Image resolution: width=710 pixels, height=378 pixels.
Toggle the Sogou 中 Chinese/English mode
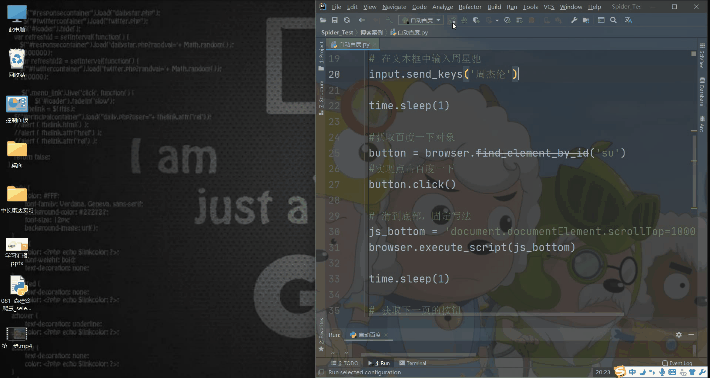click(632, 372)
